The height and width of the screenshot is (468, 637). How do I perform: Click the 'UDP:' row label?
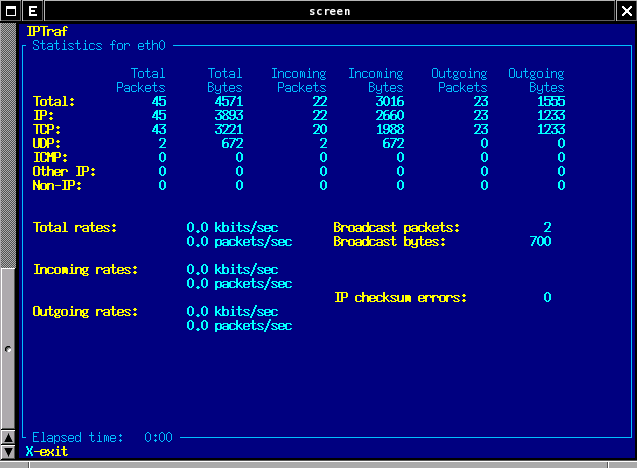click(47, 143)
